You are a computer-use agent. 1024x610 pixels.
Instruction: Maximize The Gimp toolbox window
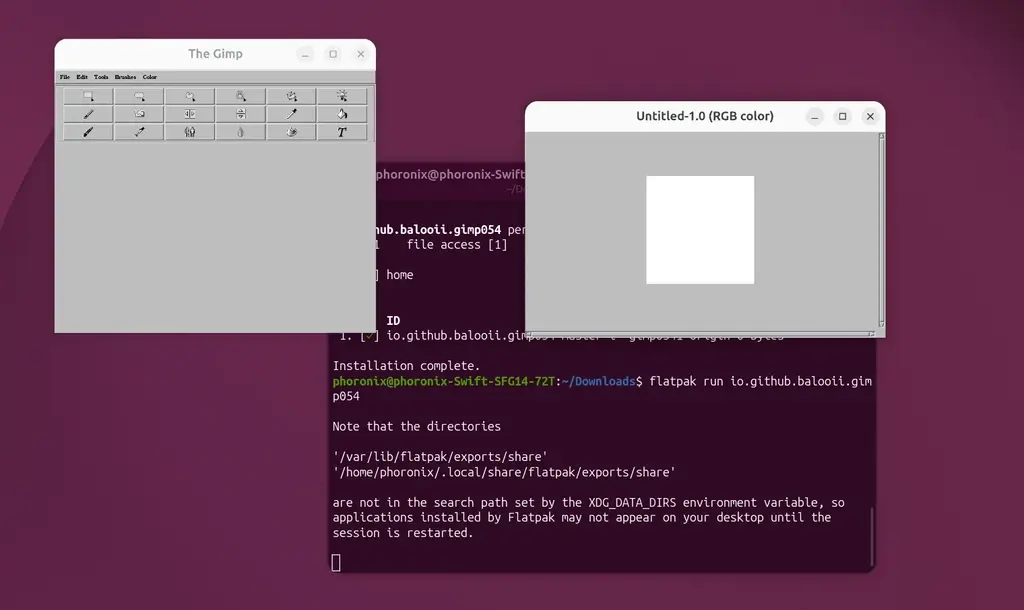333,54
